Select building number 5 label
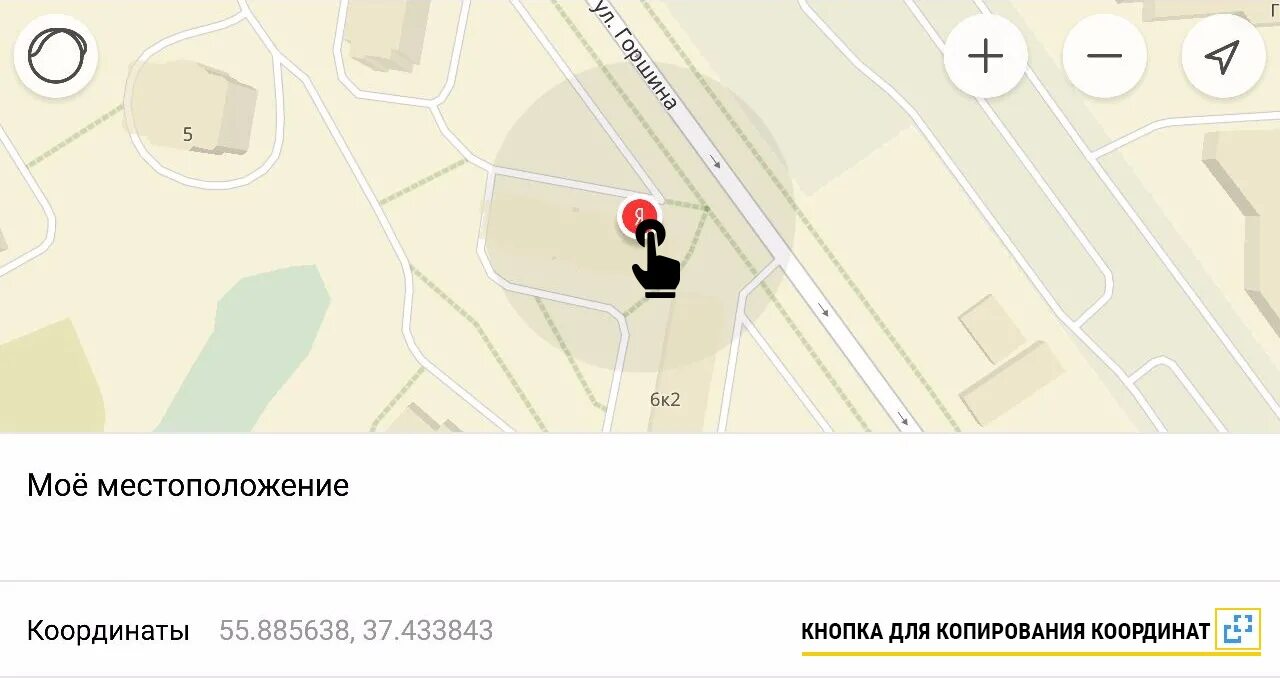The width and height of the screenshot is (1280, 678). 187,134
